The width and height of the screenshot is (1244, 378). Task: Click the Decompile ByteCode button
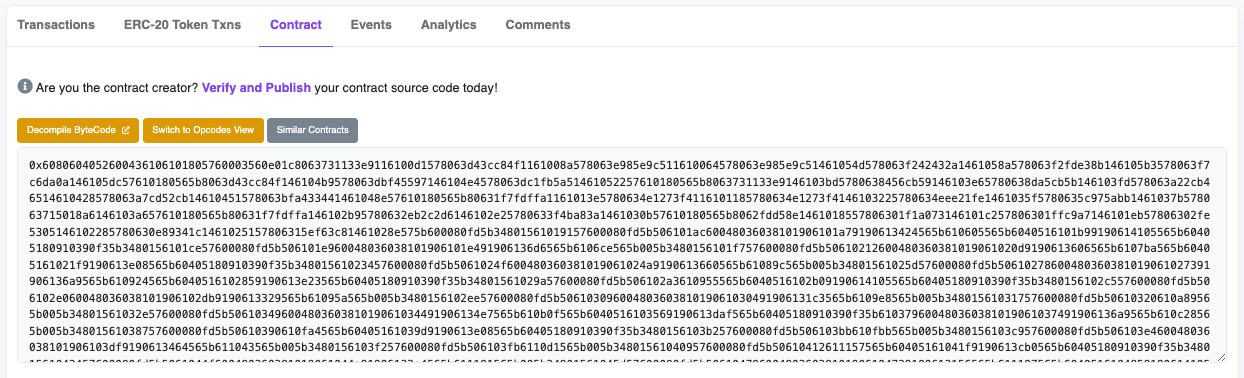pyautogui.click(x=78, y=130)
